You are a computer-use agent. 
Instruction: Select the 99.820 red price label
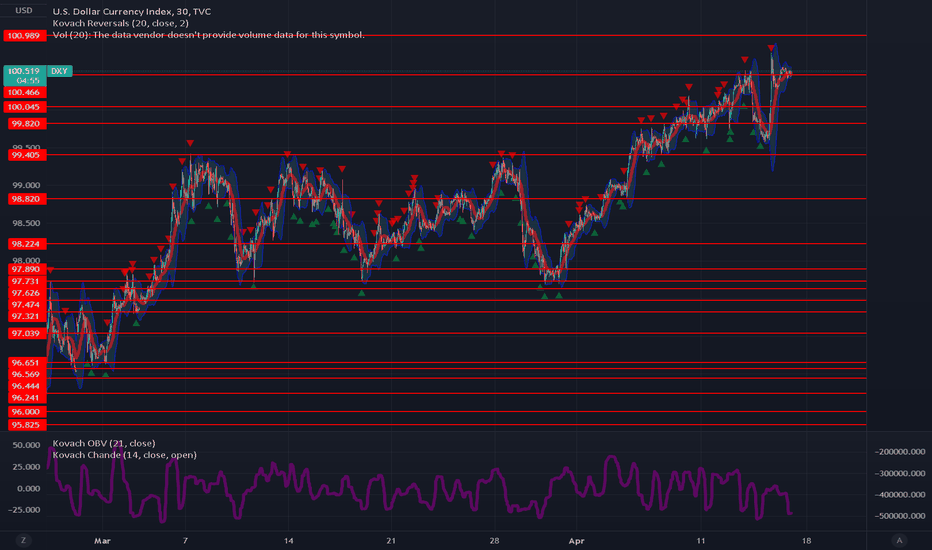click(26, 124)
